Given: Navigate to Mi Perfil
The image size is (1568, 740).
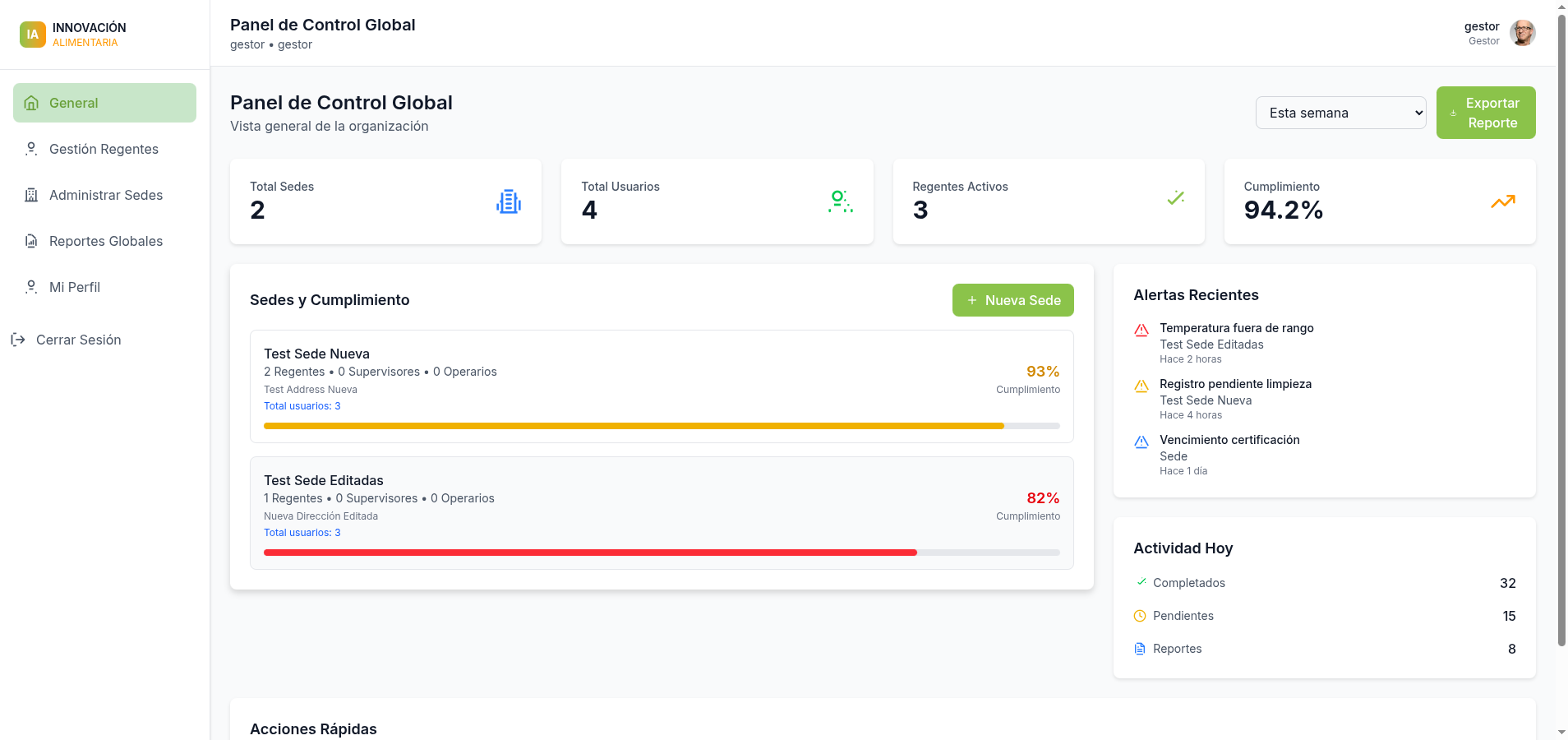Looking at the screenshot, I should coord(74,287).
